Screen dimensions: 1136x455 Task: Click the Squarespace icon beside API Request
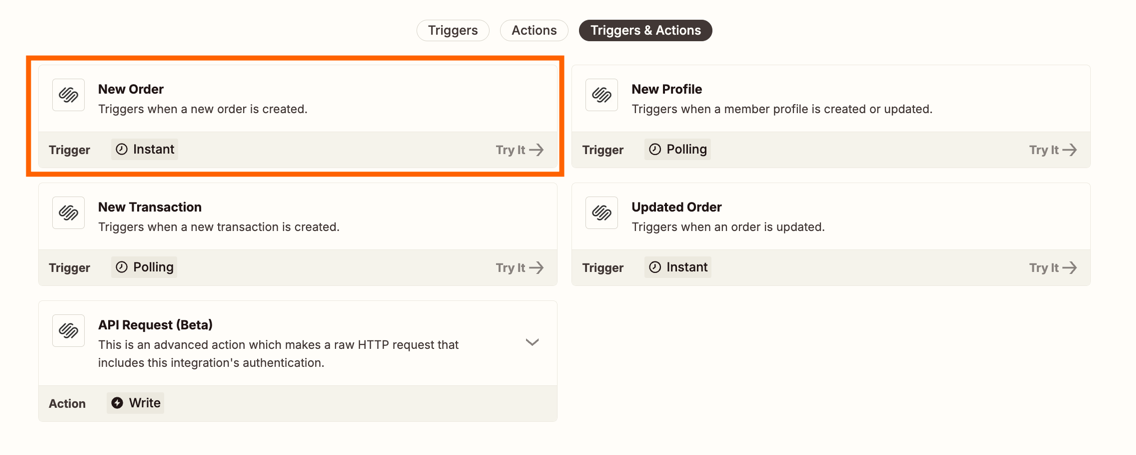pos(69,331)
